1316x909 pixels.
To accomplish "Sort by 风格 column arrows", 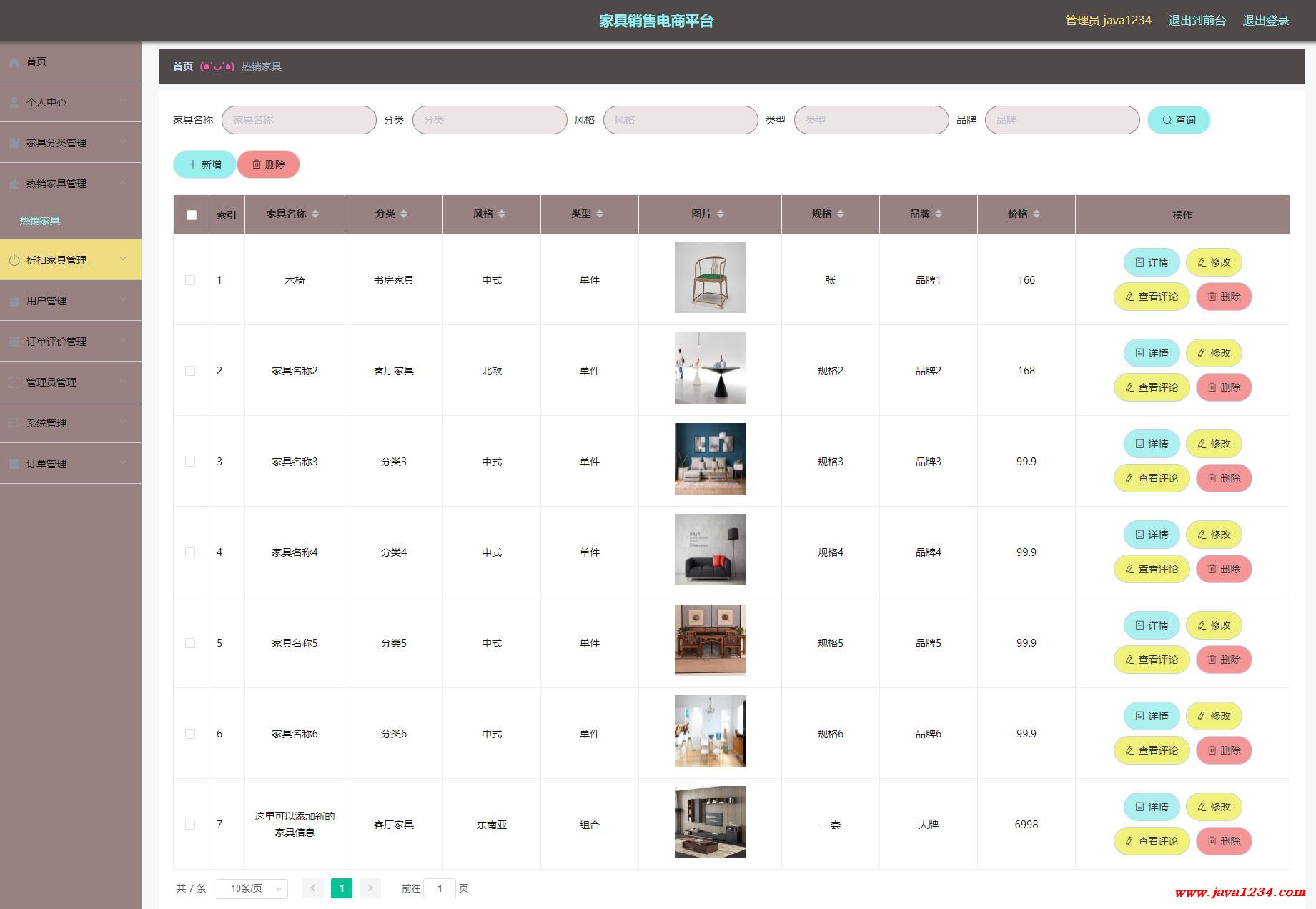I will [502, 214].
